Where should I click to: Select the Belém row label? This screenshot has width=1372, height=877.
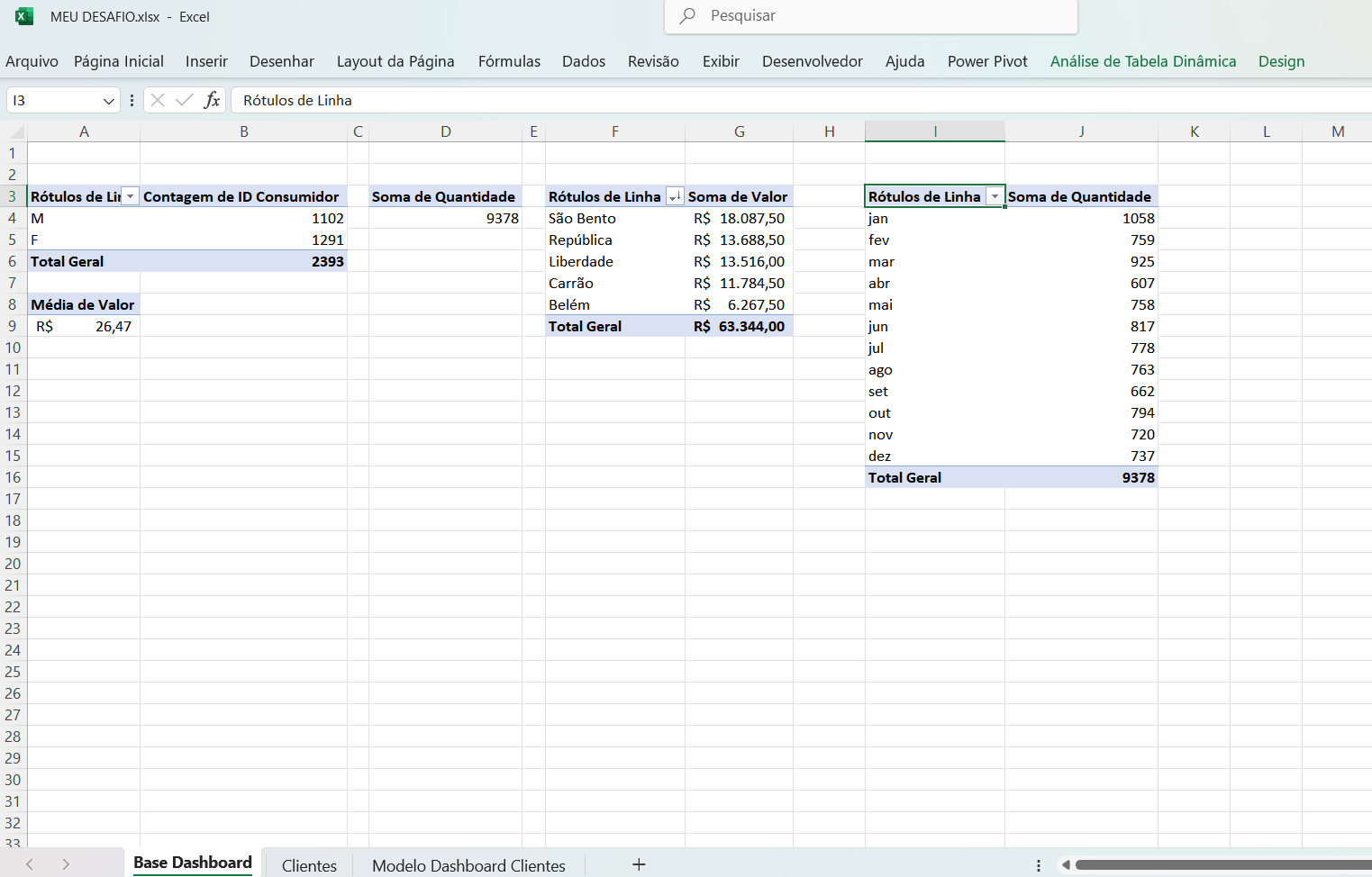coord(615,304)
